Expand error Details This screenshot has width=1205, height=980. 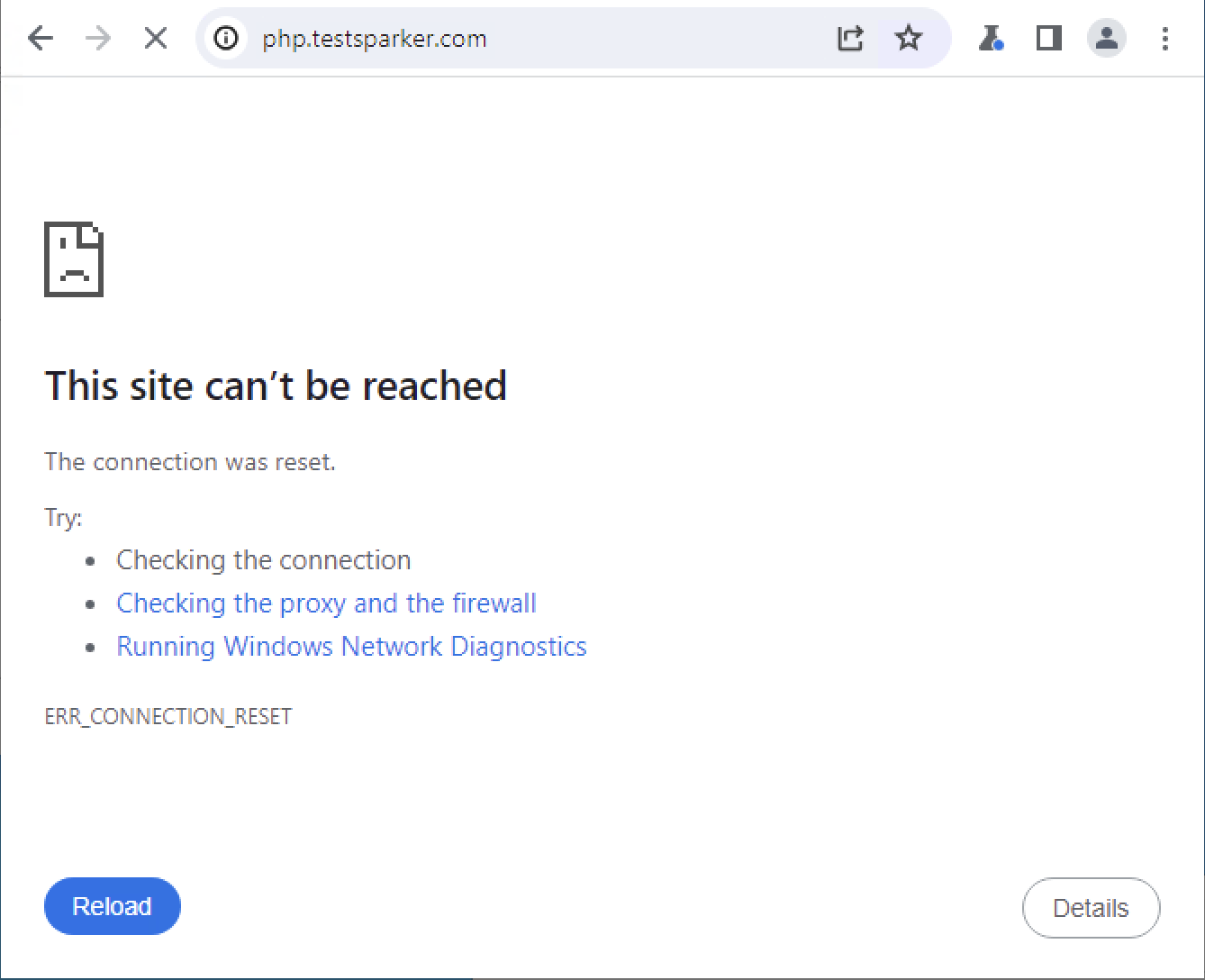click(x=1091, y=908)
